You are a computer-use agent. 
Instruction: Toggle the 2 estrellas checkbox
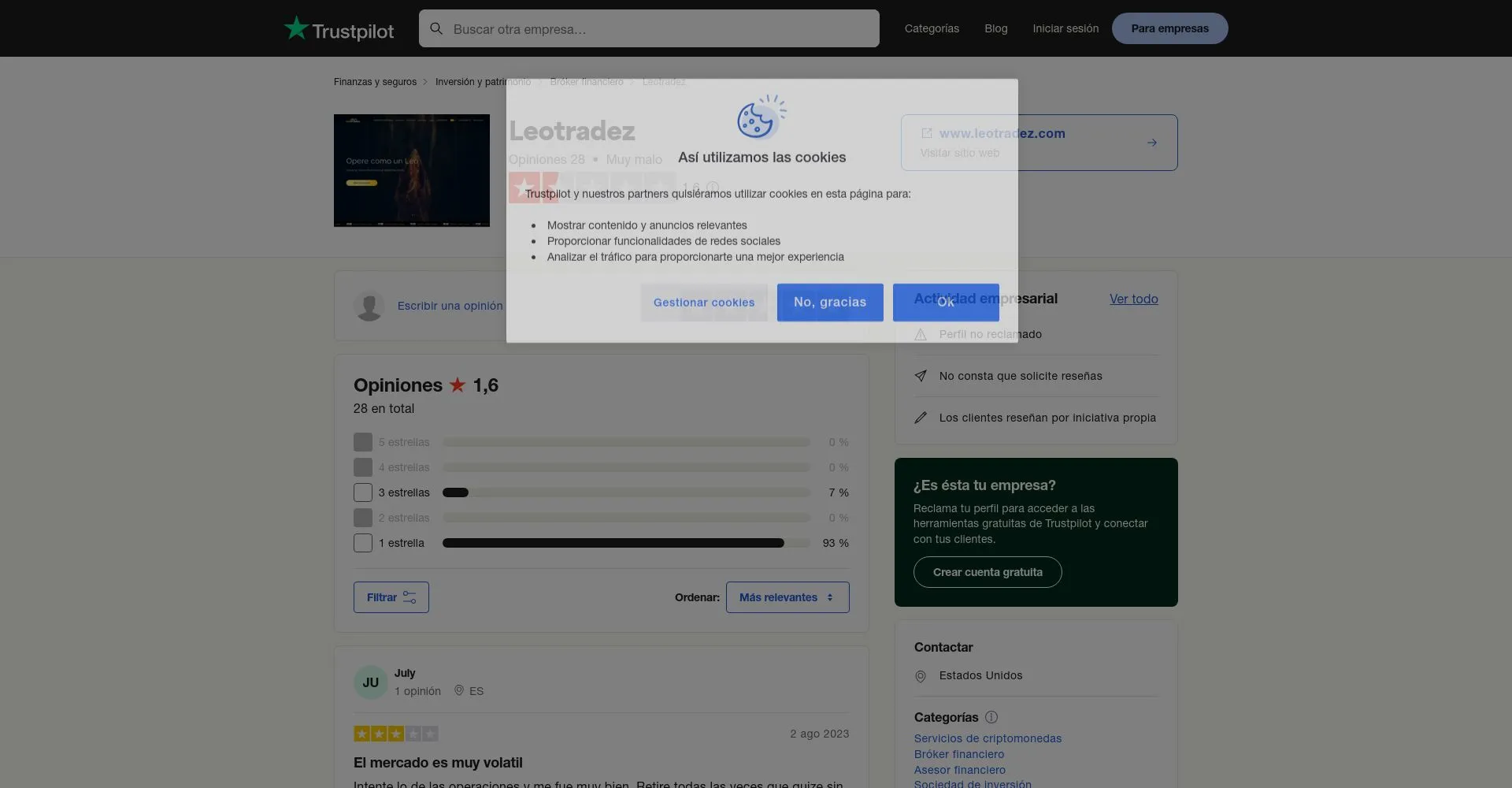(363, 518)
